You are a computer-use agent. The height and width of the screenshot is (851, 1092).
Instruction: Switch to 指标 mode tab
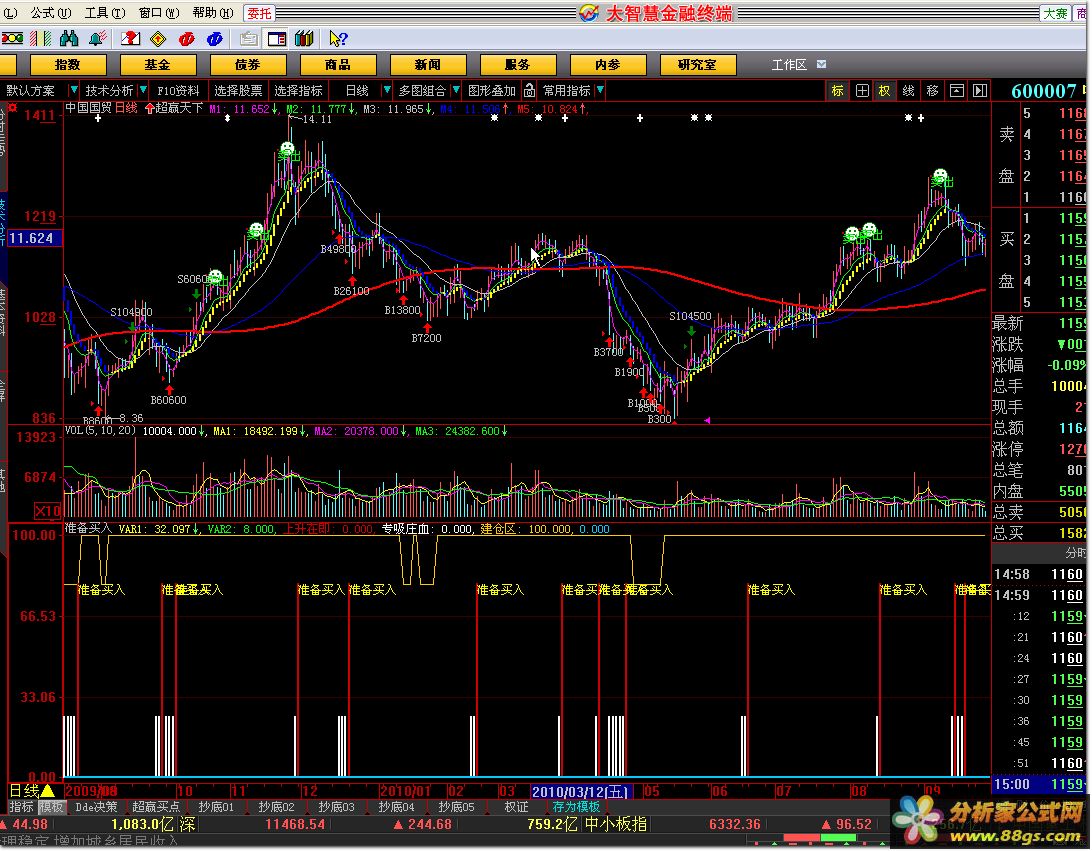tap(21, 807)
